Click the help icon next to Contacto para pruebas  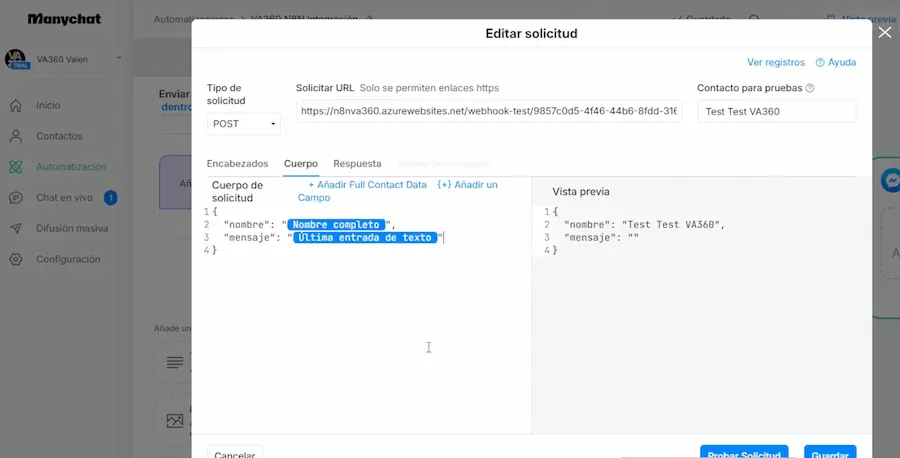pyautogui.click(x=810, y=88)
